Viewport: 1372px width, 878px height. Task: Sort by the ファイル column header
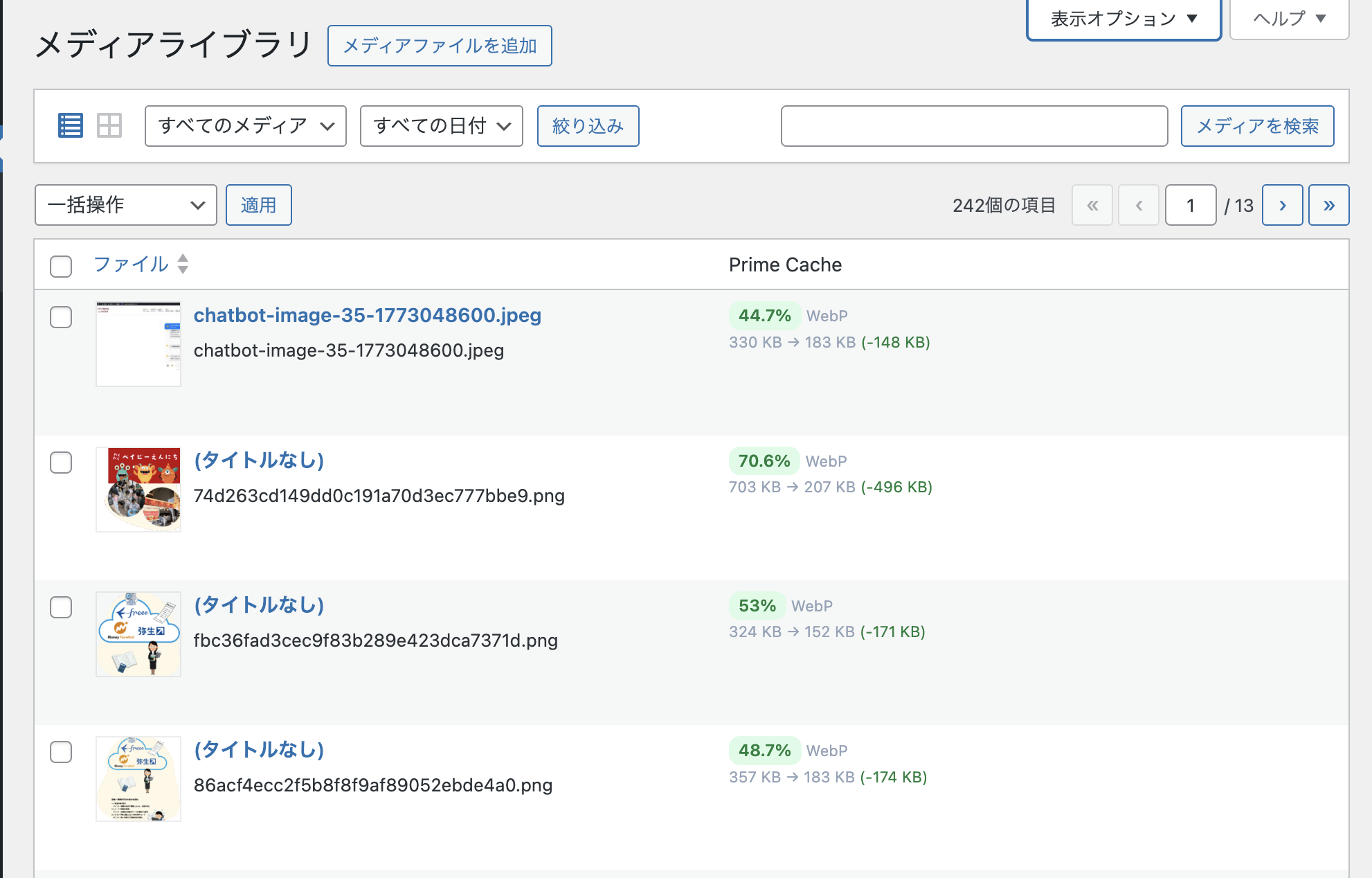[x=131, y=264]
